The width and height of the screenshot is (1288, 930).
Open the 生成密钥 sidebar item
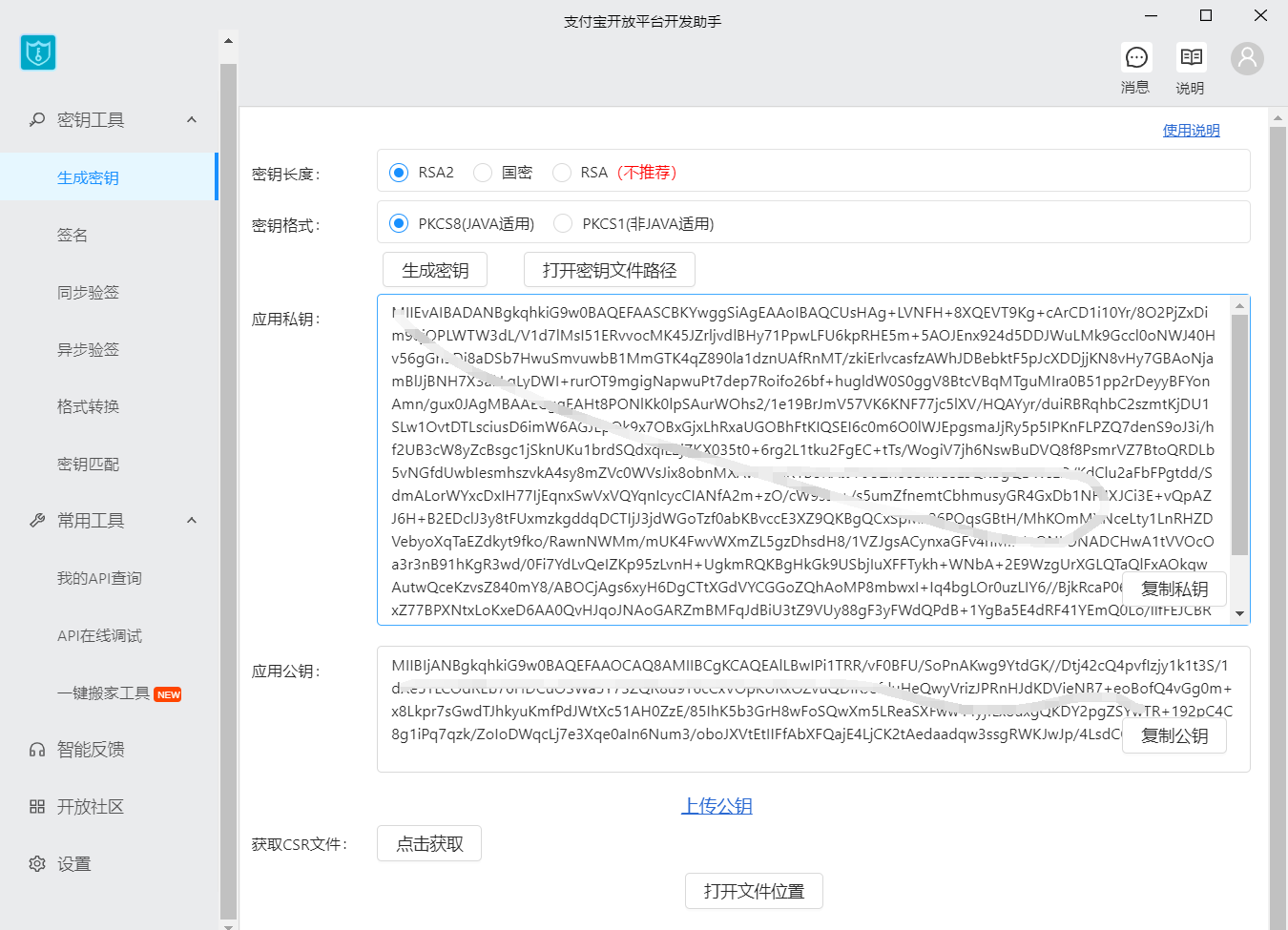(x=109, y=176)
